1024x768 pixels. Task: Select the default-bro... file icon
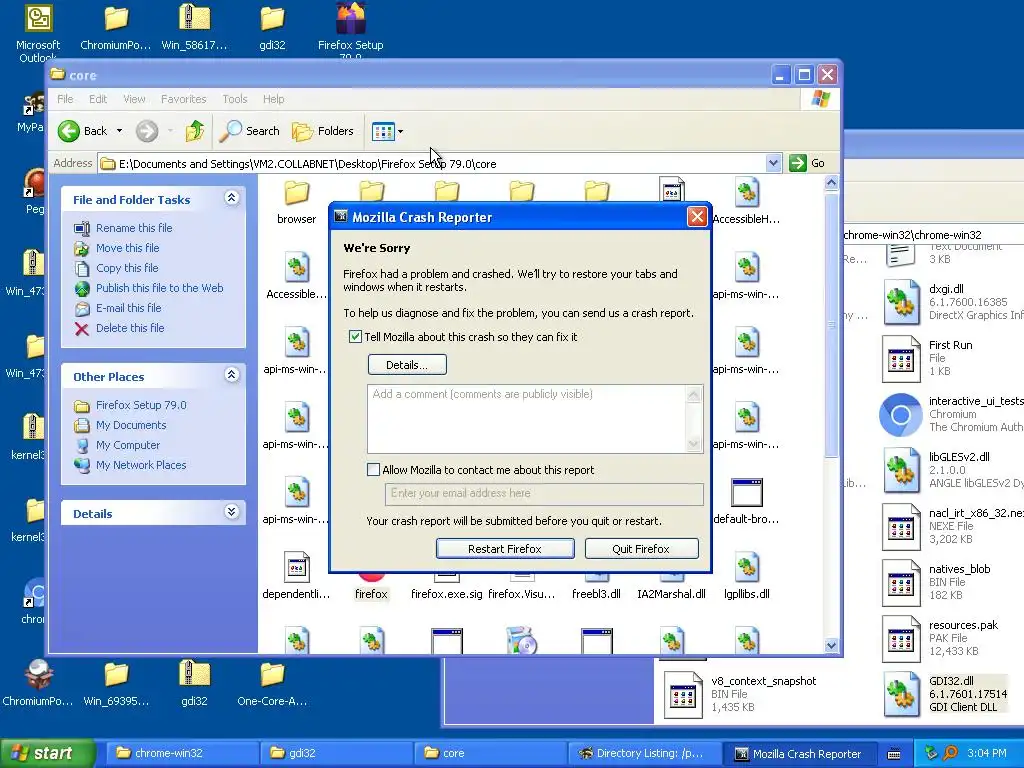[746, 492]
